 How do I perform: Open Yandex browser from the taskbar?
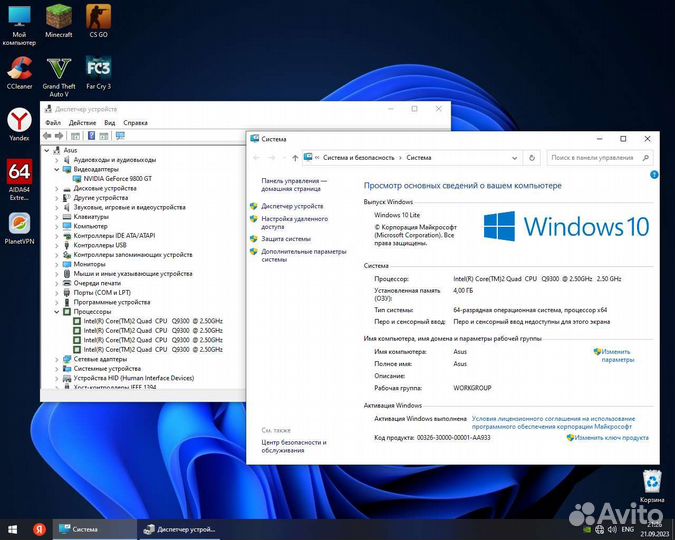click(40, 529)
